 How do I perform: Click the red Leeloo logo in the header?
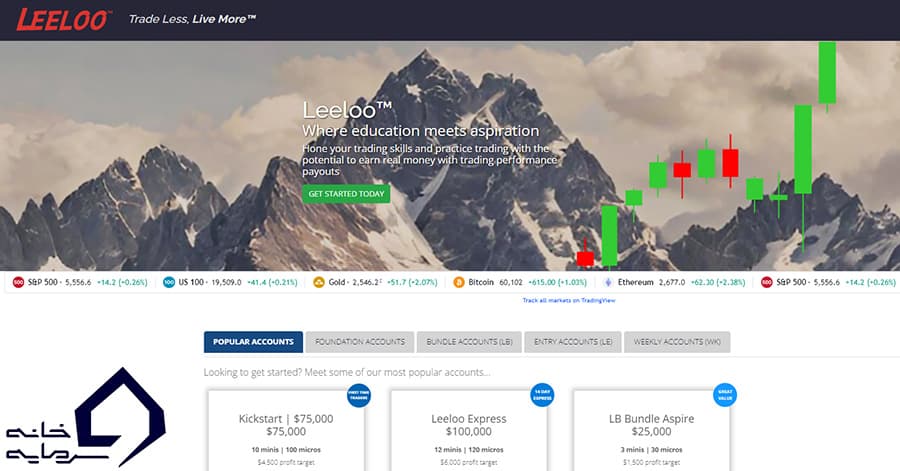[63, 20]
